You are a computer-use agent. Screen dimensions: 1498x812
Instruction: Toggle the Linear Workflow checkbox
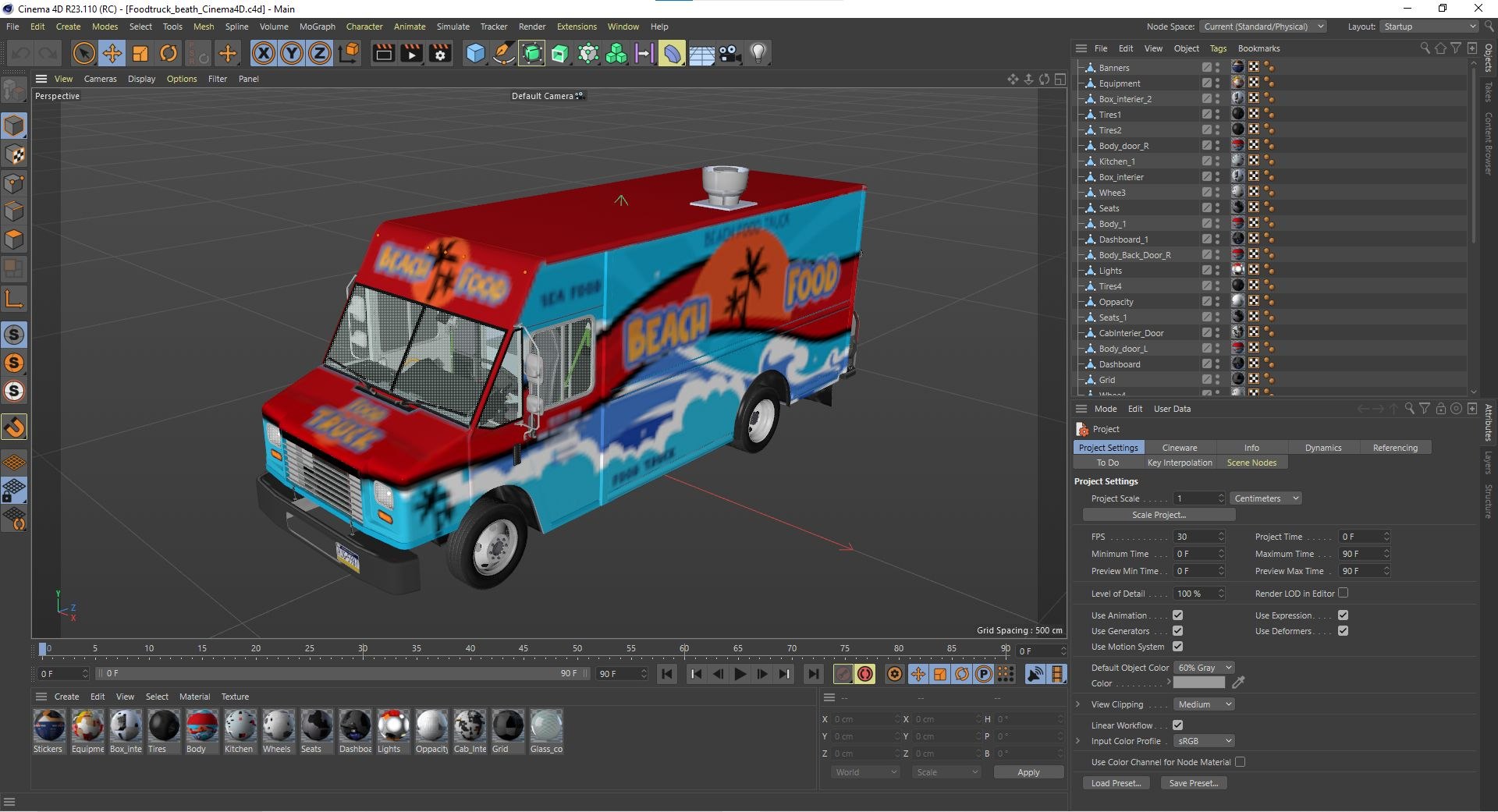point(1178,725)
